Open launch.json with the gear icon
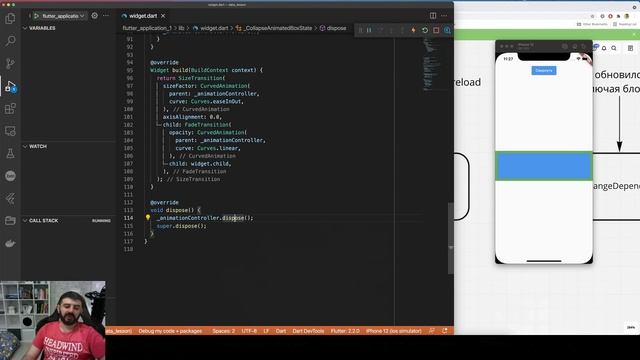The image size is (640, 360). [95, 16]
